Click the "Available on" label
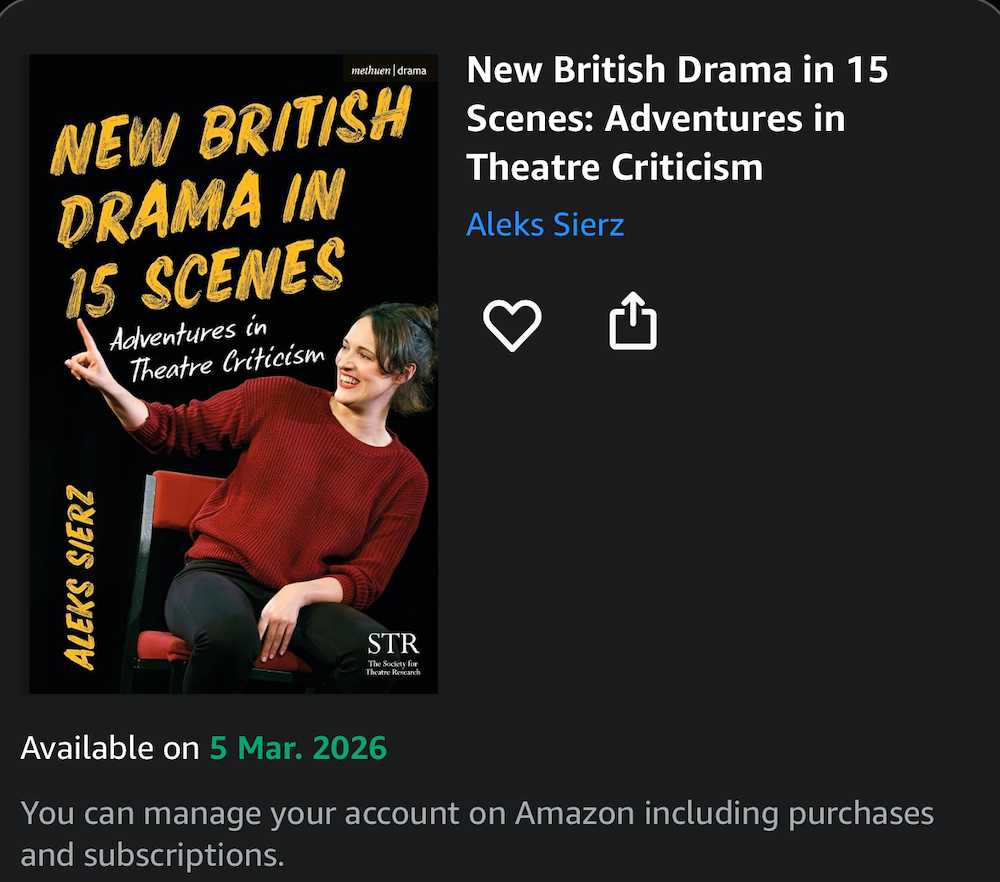1000x882 pixels. 110,748
